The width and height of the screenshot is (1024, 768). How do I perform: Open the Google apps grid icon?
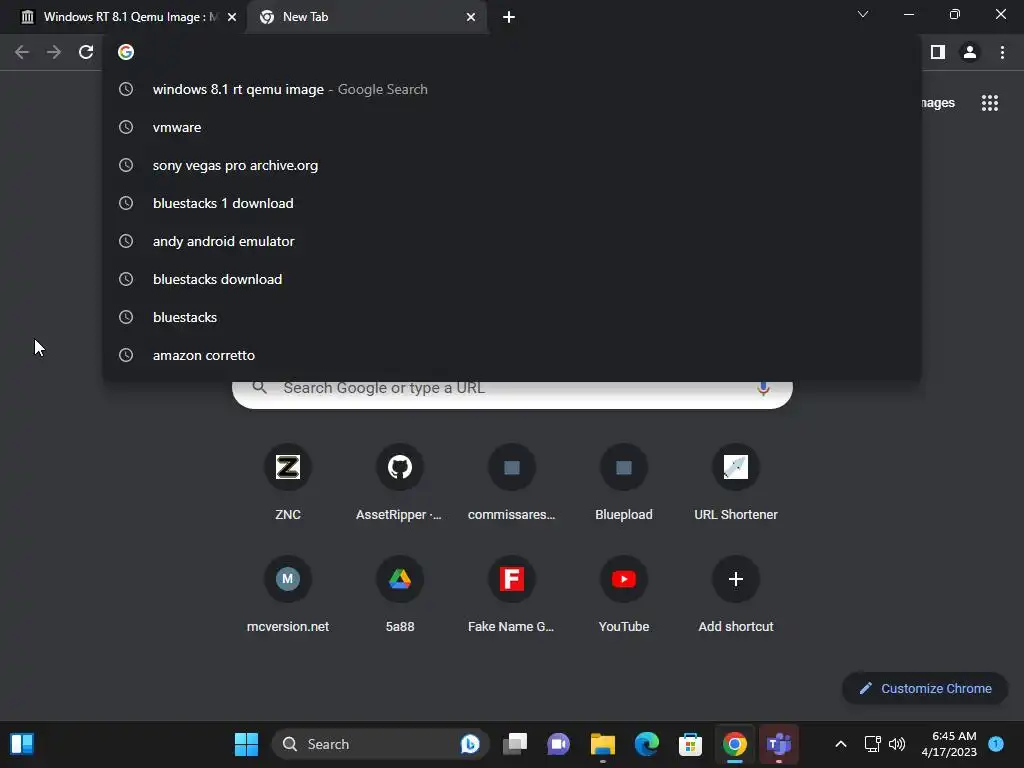pyautogui.click(x=989, y=103)
